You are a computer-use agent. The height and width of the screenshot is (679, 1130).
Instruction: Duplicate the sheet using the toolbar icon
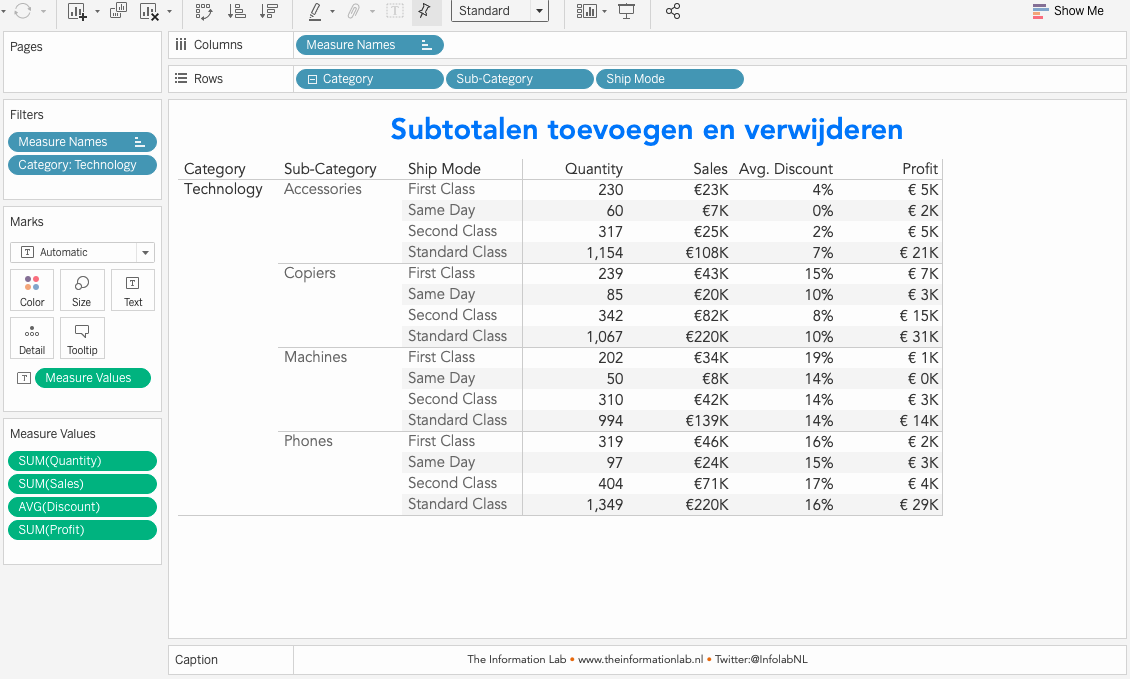[x=118, y=11]
